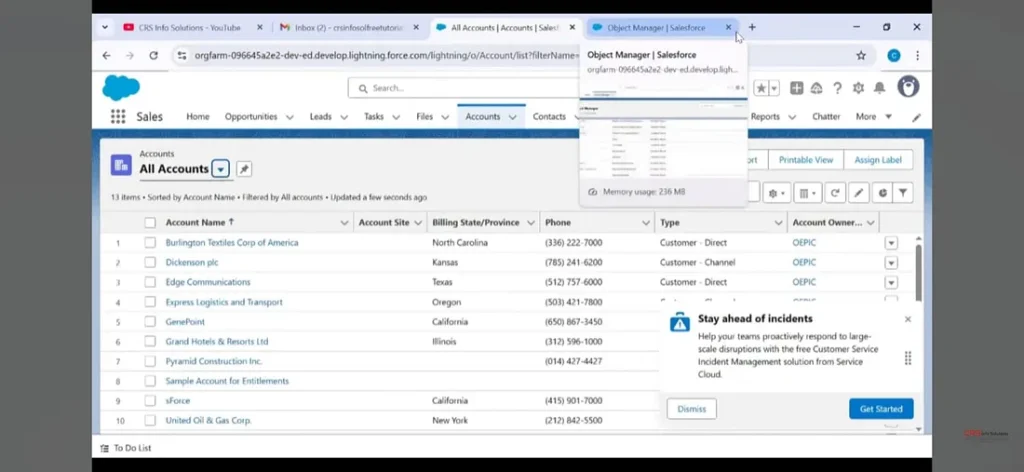Refresh the accounts list view
Viewport: 1024px width, 472px height.
coord(834,192)
